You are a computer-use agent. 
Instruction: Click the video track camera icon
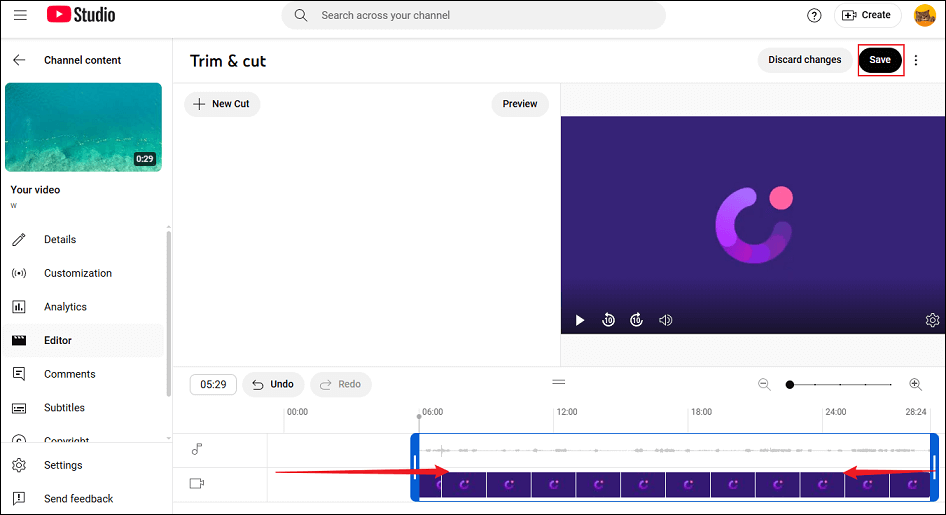coord(197,483)
